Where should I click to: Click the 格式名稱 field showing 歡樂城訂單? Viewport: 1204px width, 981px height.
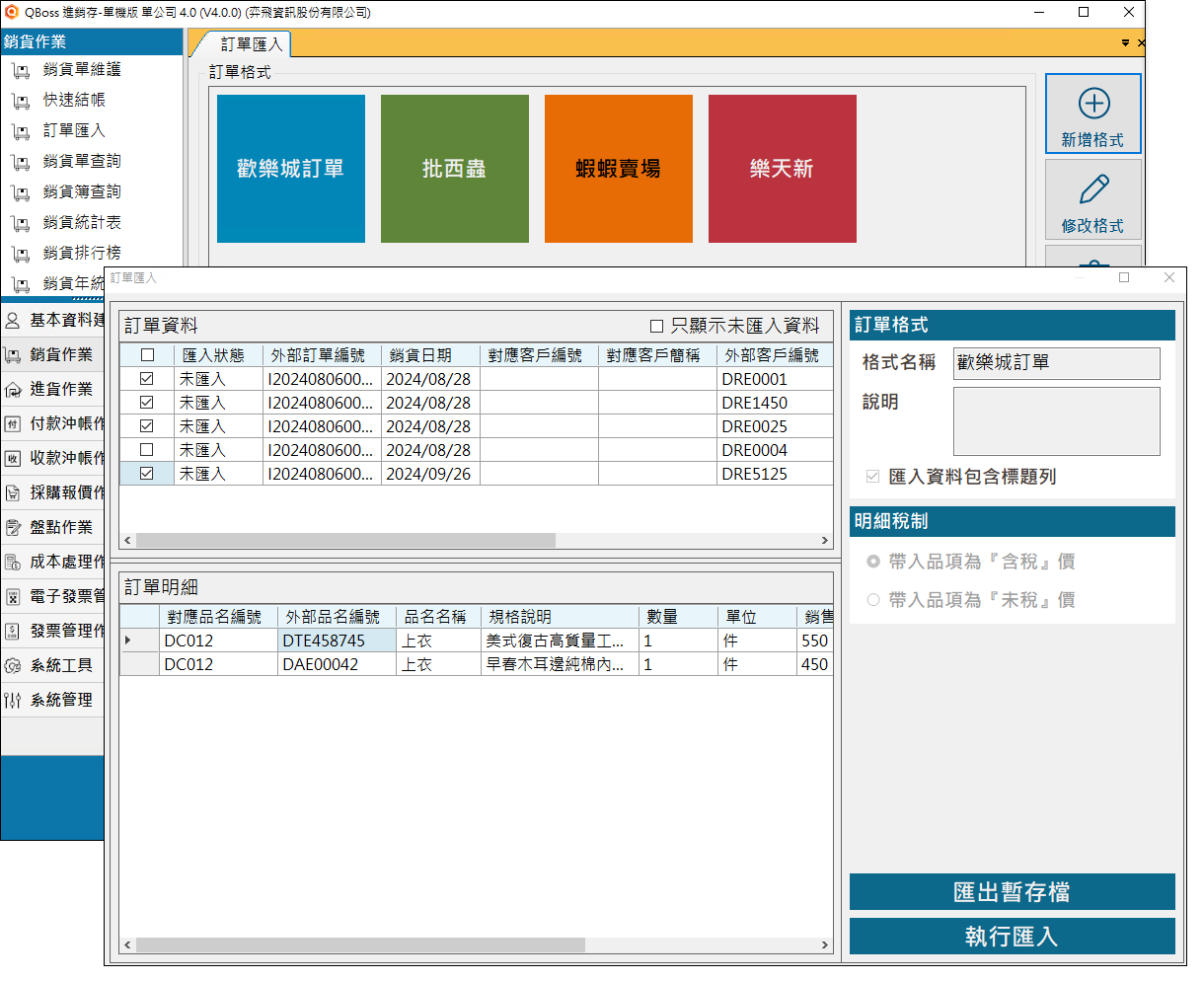[1057, 363]
